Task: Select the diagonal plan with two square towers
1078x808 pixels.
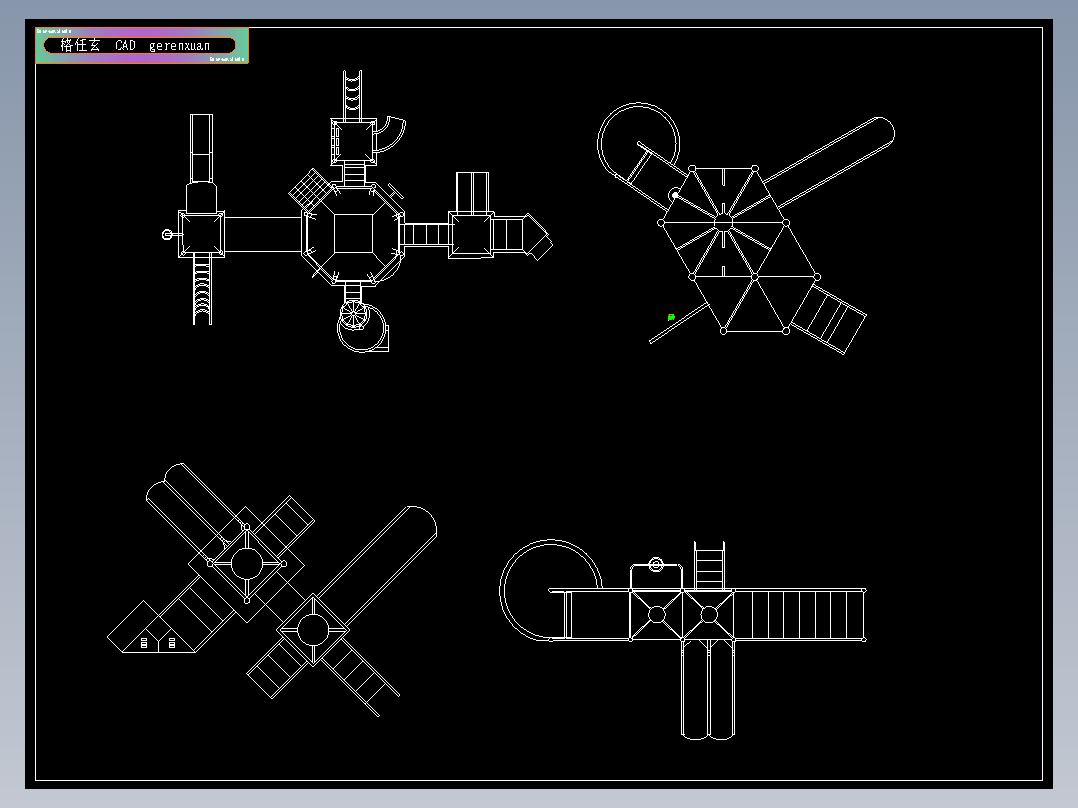Action: [272, 590]
